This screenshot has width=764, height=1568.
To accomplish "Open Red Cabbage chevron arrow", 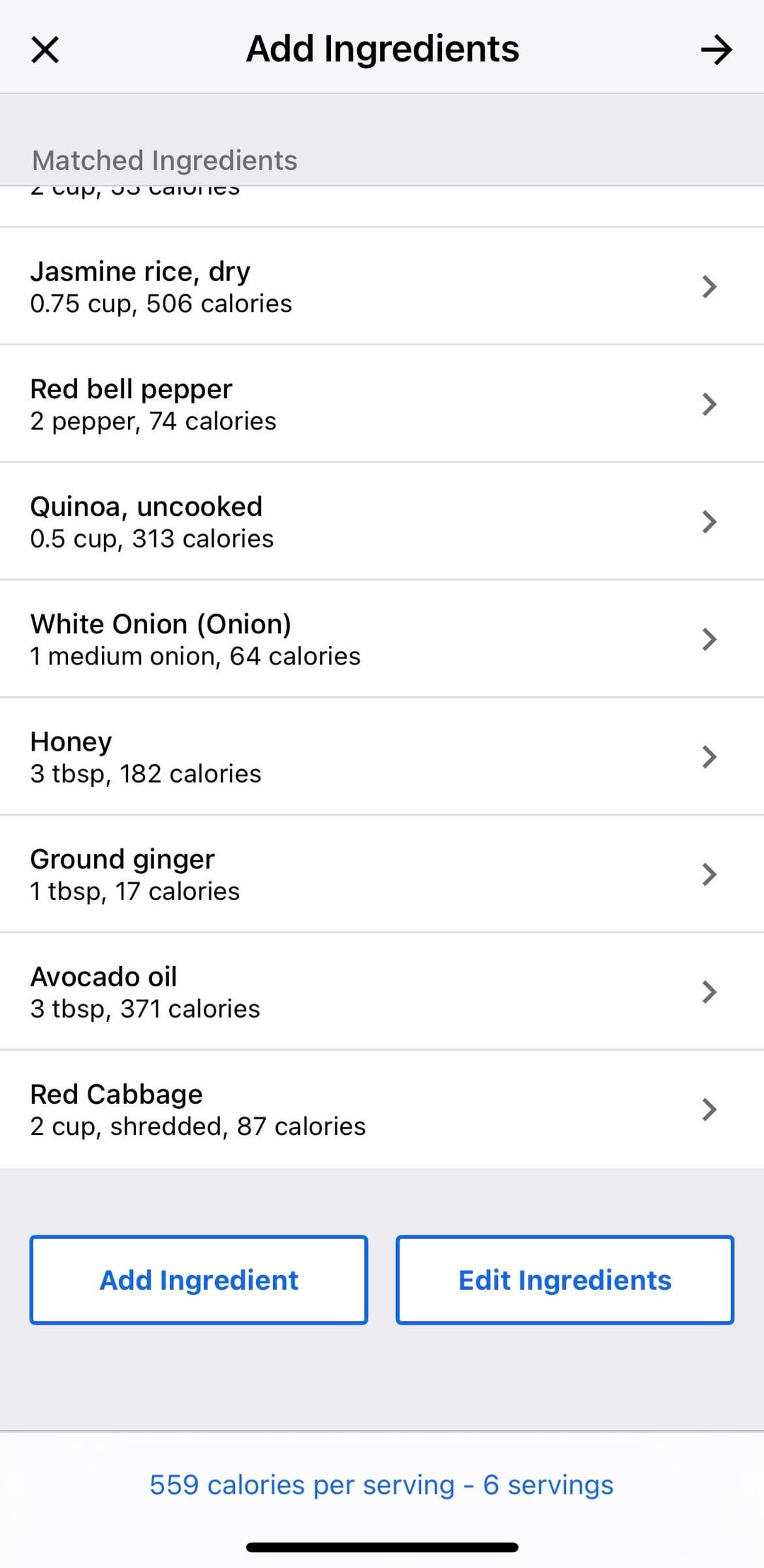I will (709, 1109).
